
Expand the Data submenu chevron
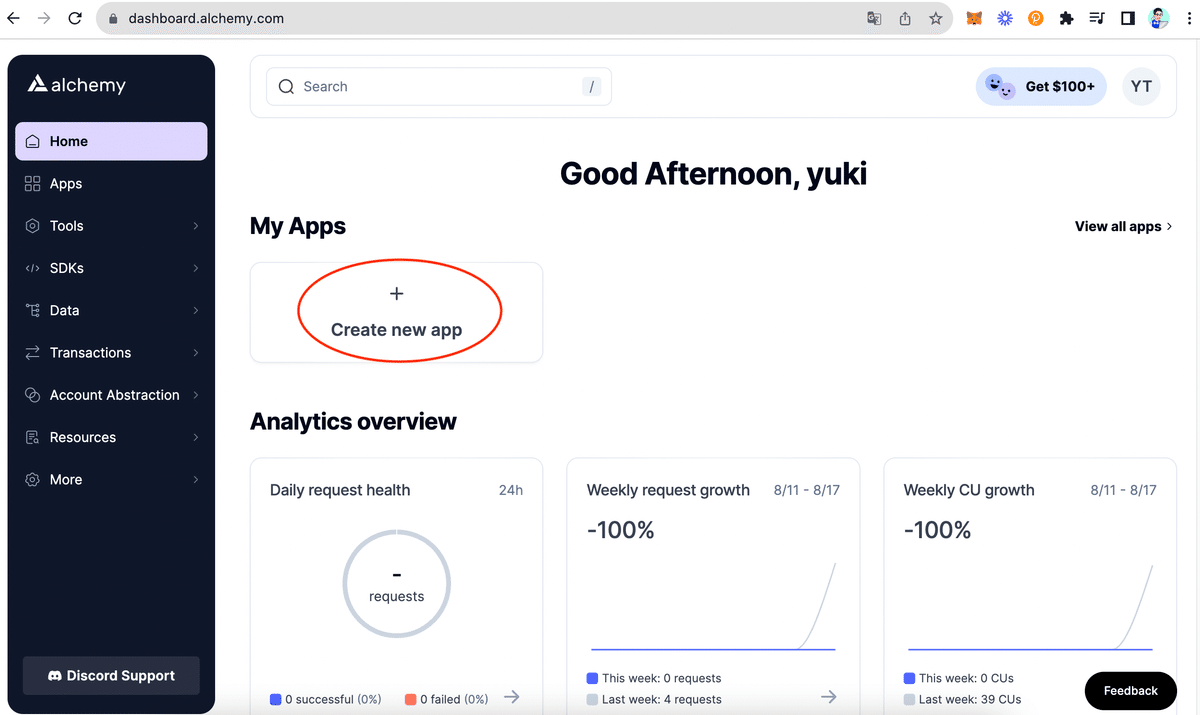(x=196, y=310)
